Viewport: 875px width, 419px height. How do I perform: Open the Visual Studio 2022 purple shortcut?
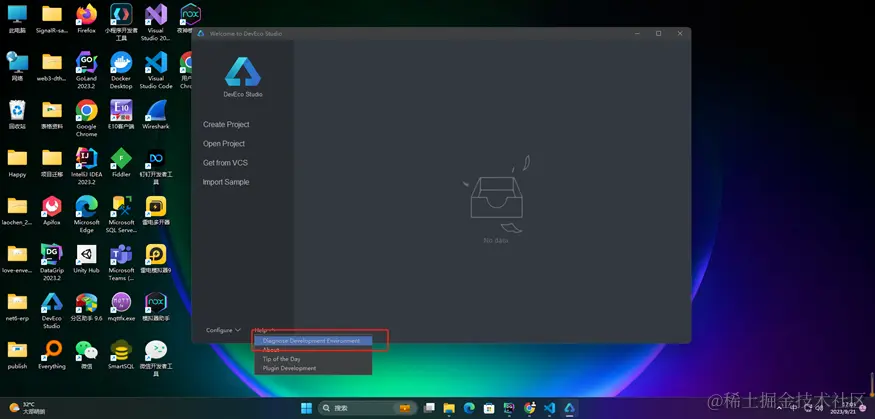click(x=156, y=22)
